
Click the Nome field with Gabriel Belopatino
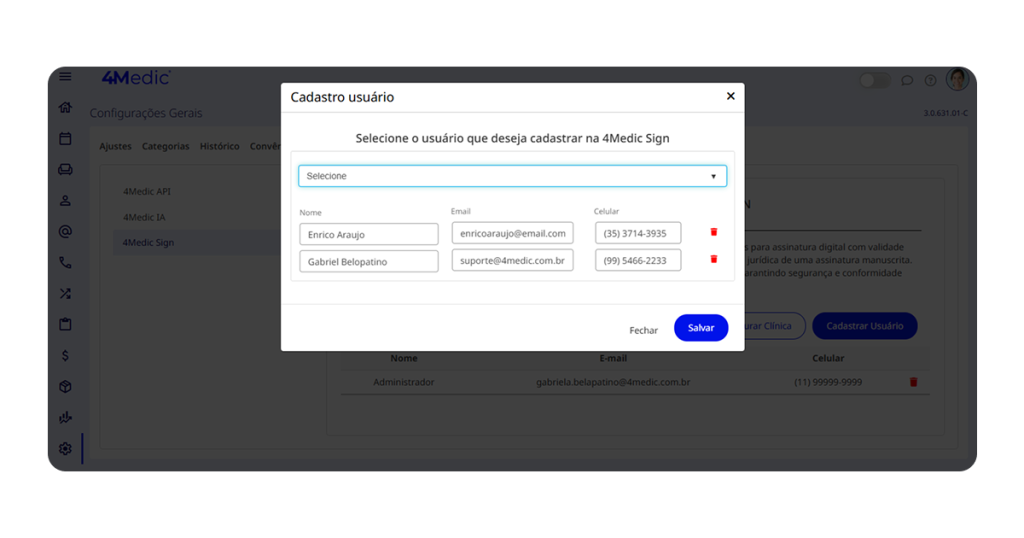coord(369,262)
